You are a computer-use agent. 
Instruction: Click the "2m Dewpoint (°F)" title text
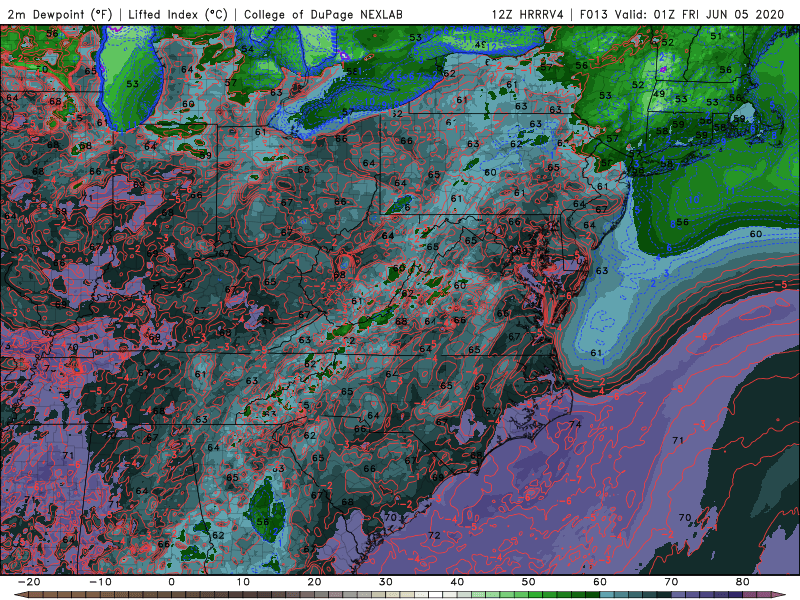tap(59, 14)
